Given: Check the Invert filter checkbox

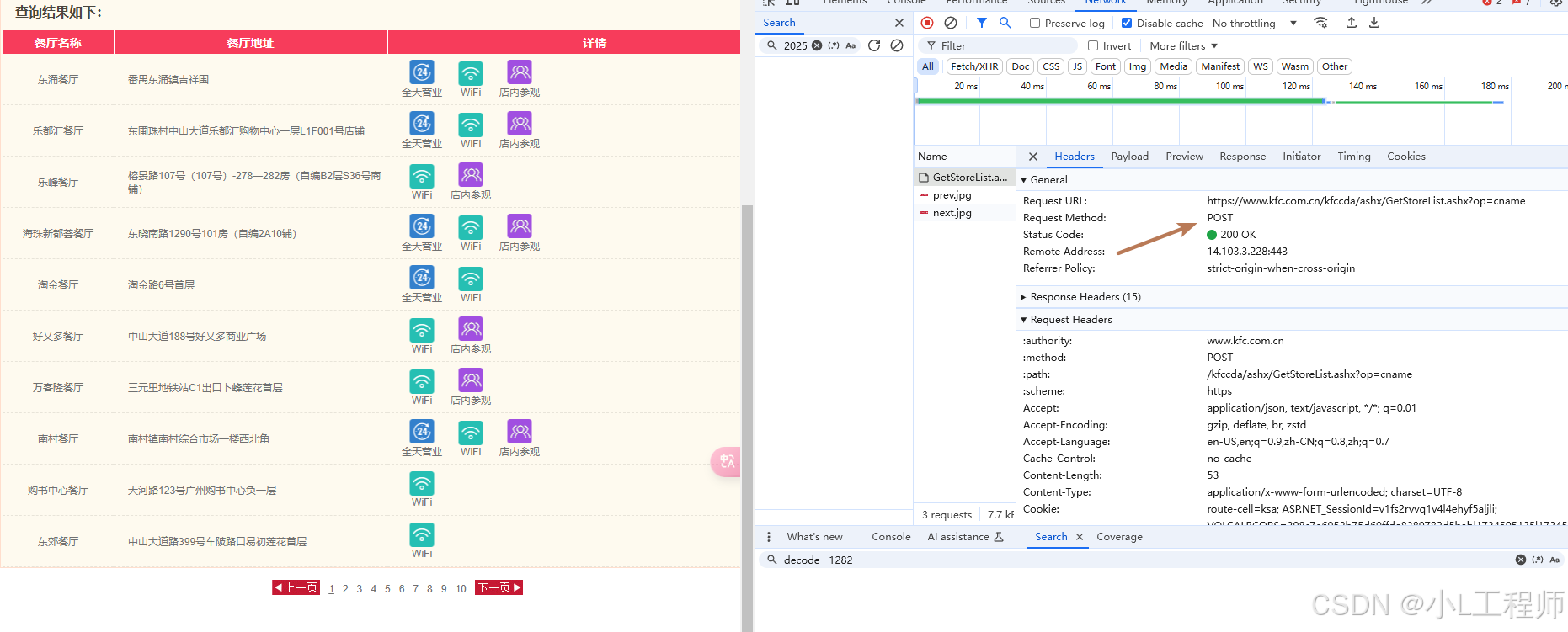Looking at the screenshot, I should pyautogui.click(x=1093, y=45).
